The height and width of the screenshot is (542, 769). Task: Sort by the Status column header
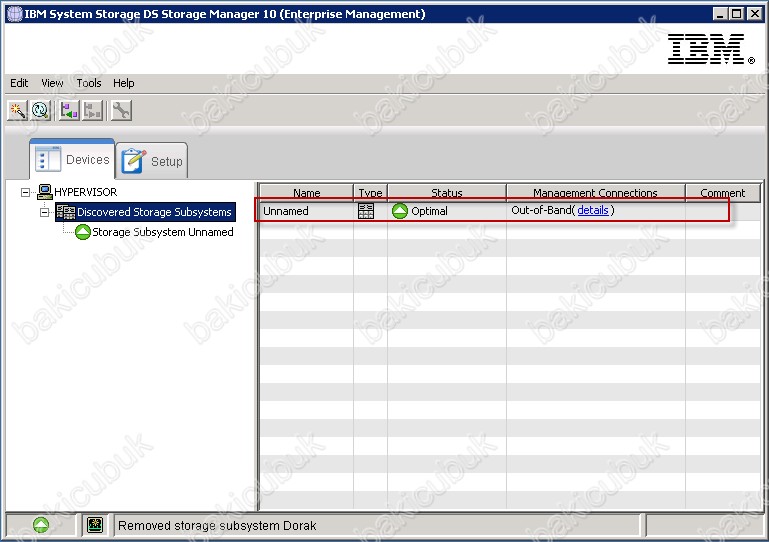tap(447, 193)
